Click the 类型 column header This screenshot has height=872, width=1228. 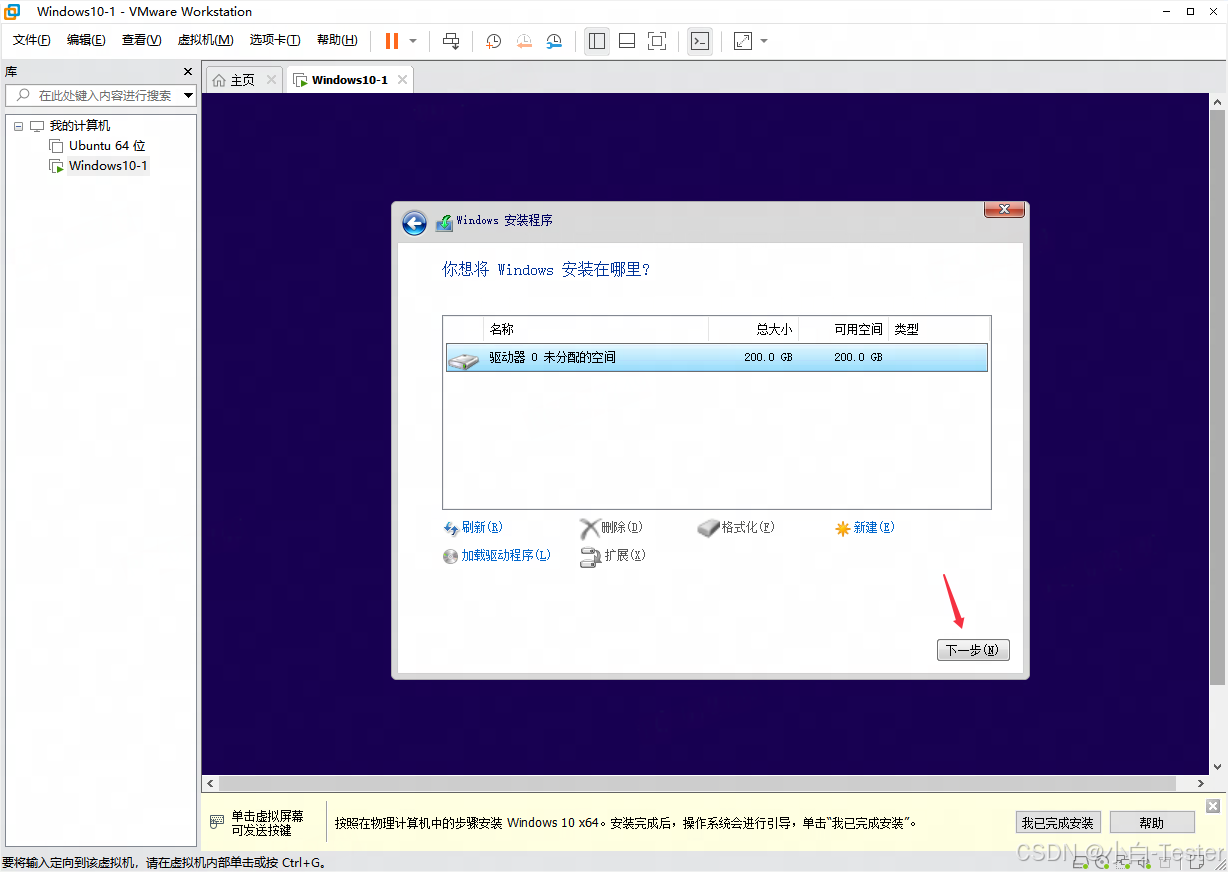tap(939, 329)
